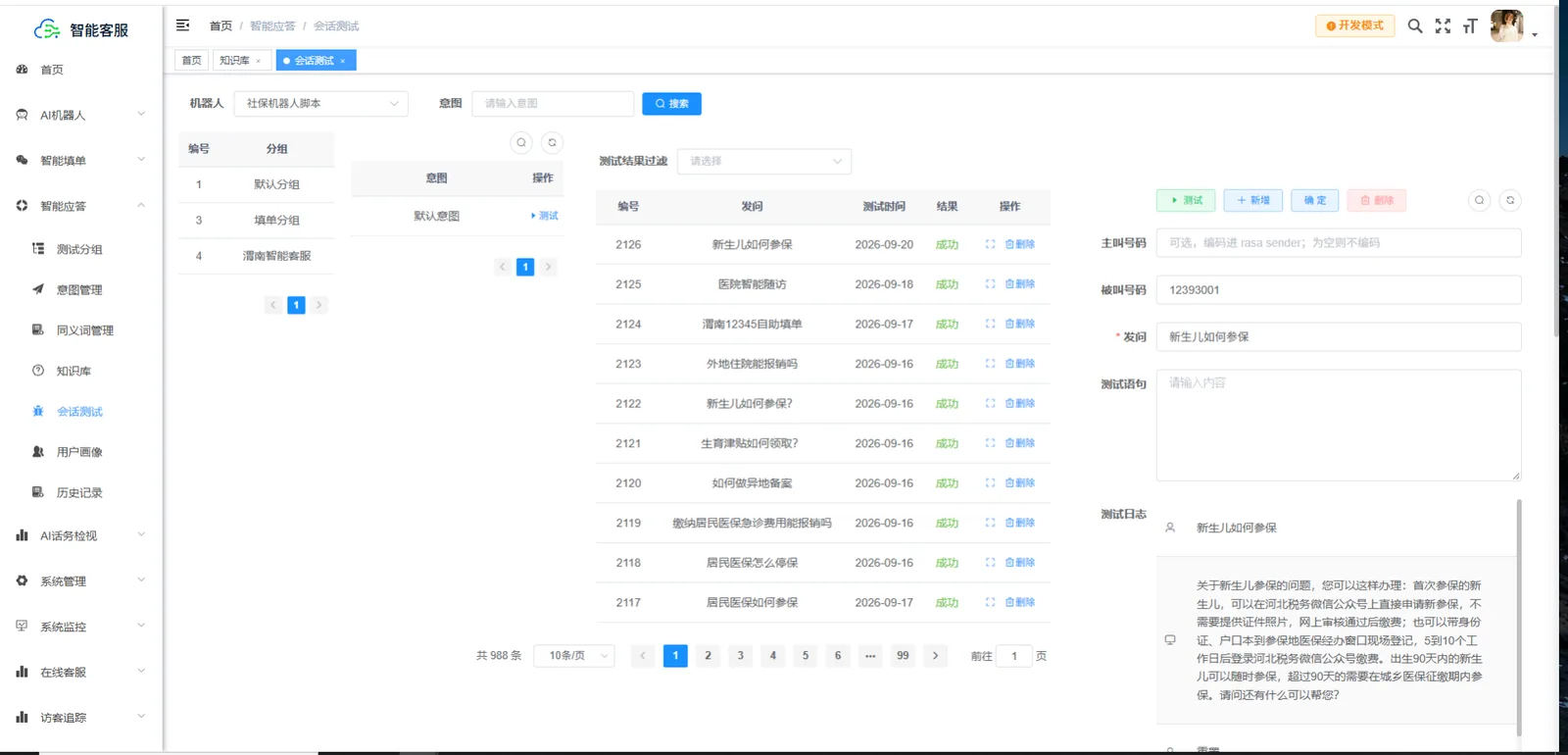Expand row 2118 detail icon
1568x755 pixels.
tap(990, 563)
